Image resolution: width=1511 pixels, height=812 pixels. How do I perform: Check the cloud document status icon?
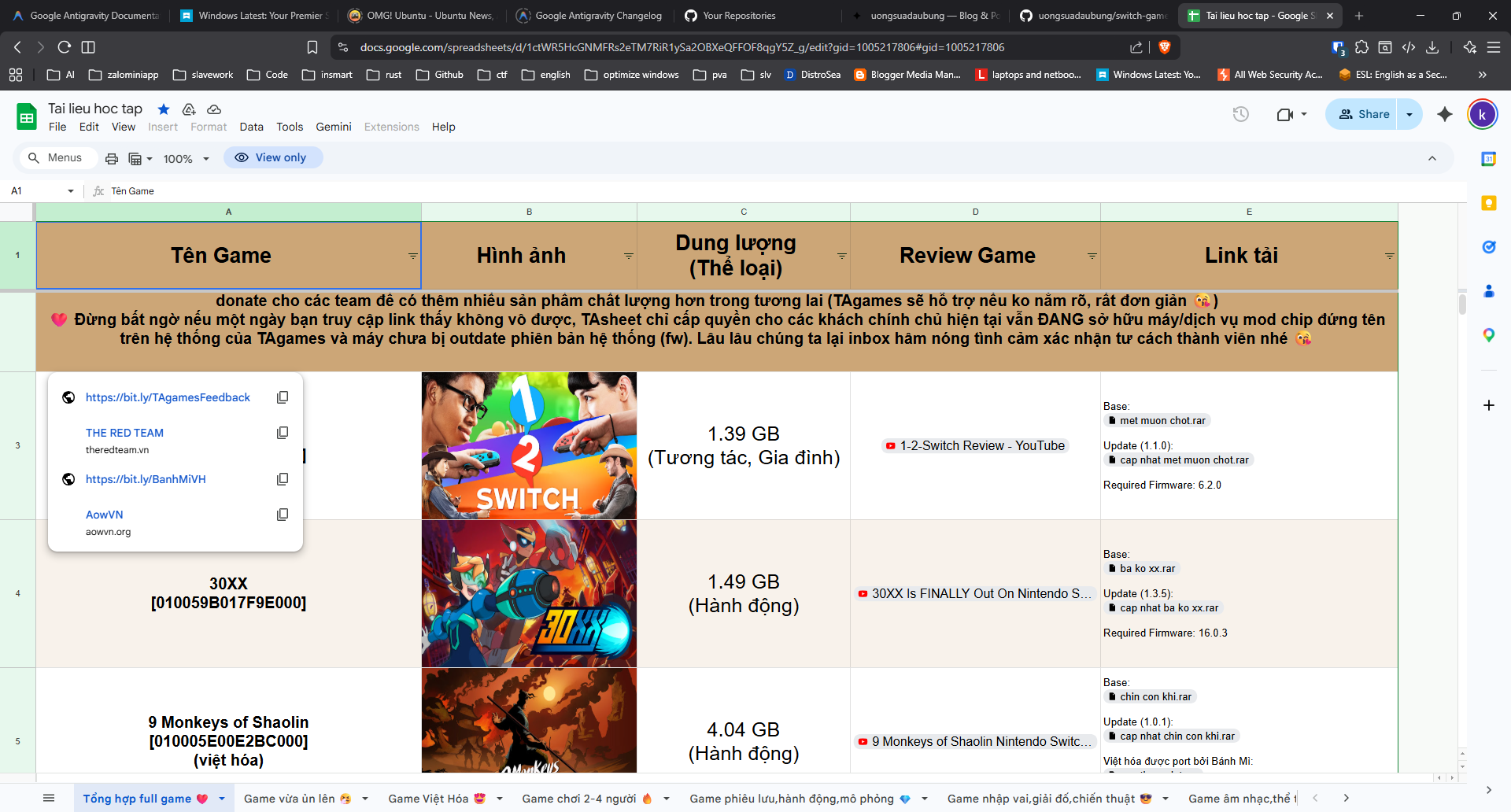pyautogui.click(x=214, y=109)
